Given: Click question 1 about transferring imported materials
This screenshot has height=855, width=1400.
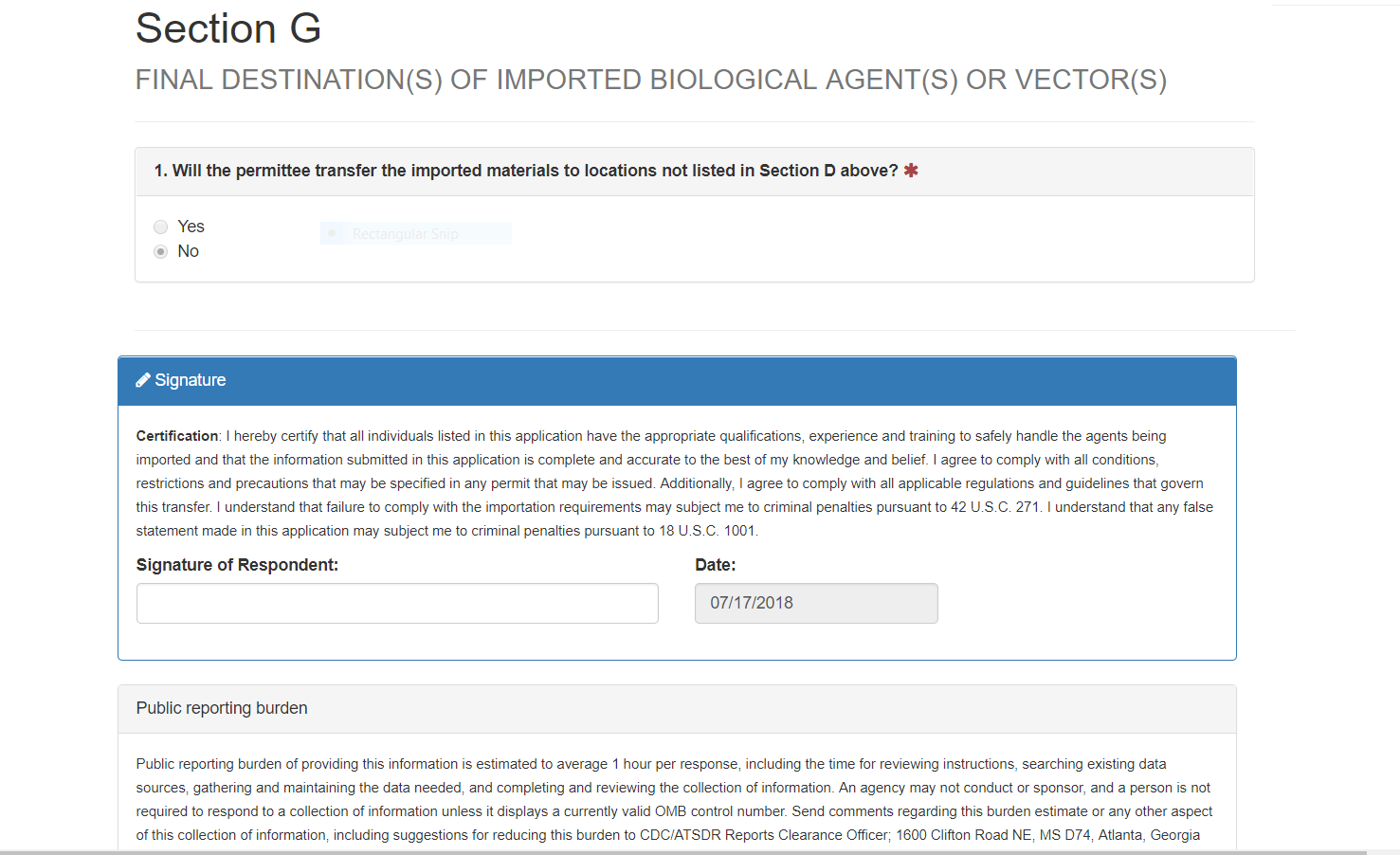Looking at the screenshot, I should tap(525, 171).
